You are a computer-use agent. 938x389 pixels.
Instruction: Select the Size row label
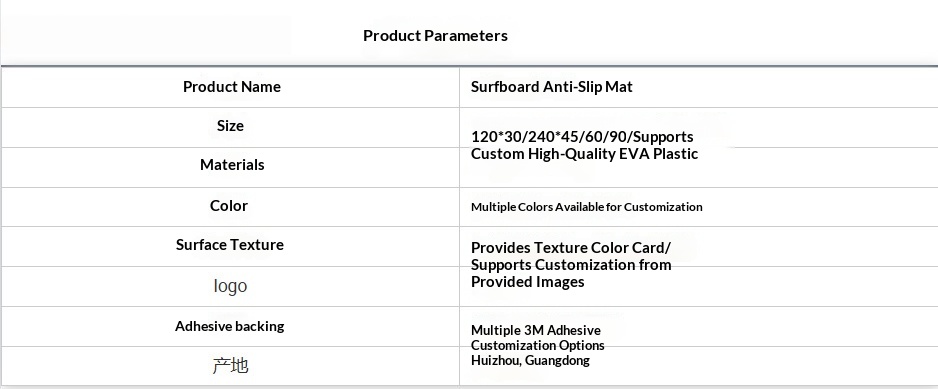230,126
